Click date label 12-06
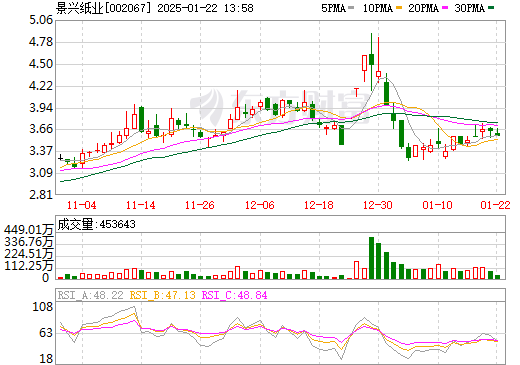 point(260,205)
